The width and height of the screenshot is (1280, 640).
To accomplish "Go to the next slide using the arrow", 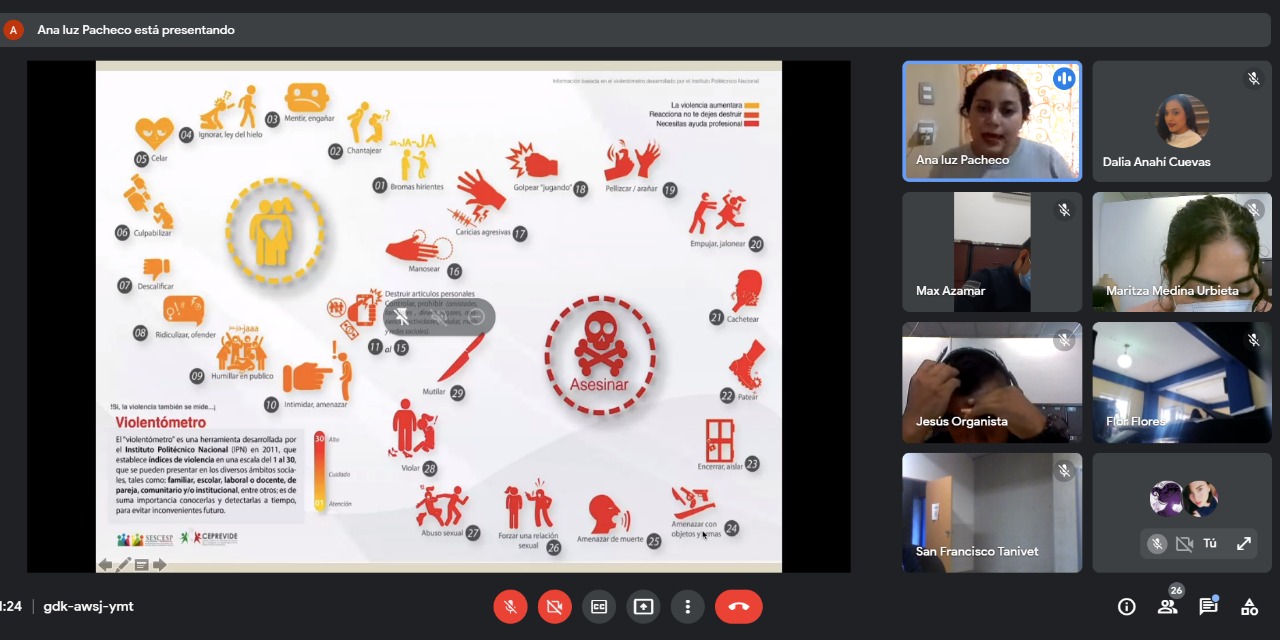I will [159, 565].
